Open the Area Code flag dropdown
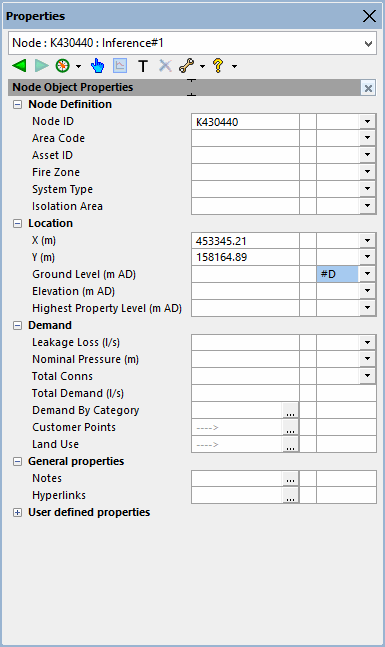385x647 pixels. coord(367,138)
